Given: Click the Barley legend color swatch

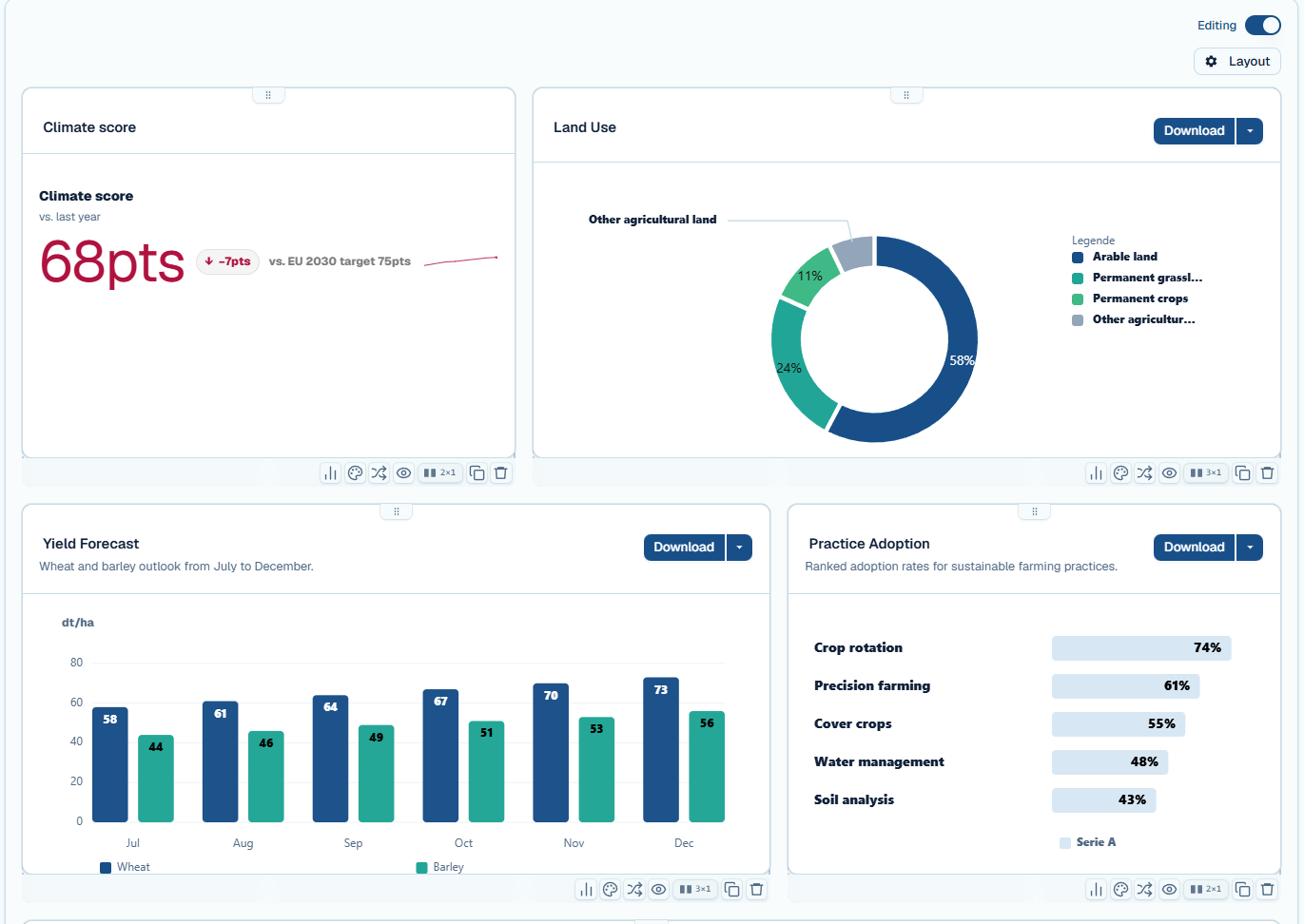Looking at the screenshot, I should click(422, 868).
